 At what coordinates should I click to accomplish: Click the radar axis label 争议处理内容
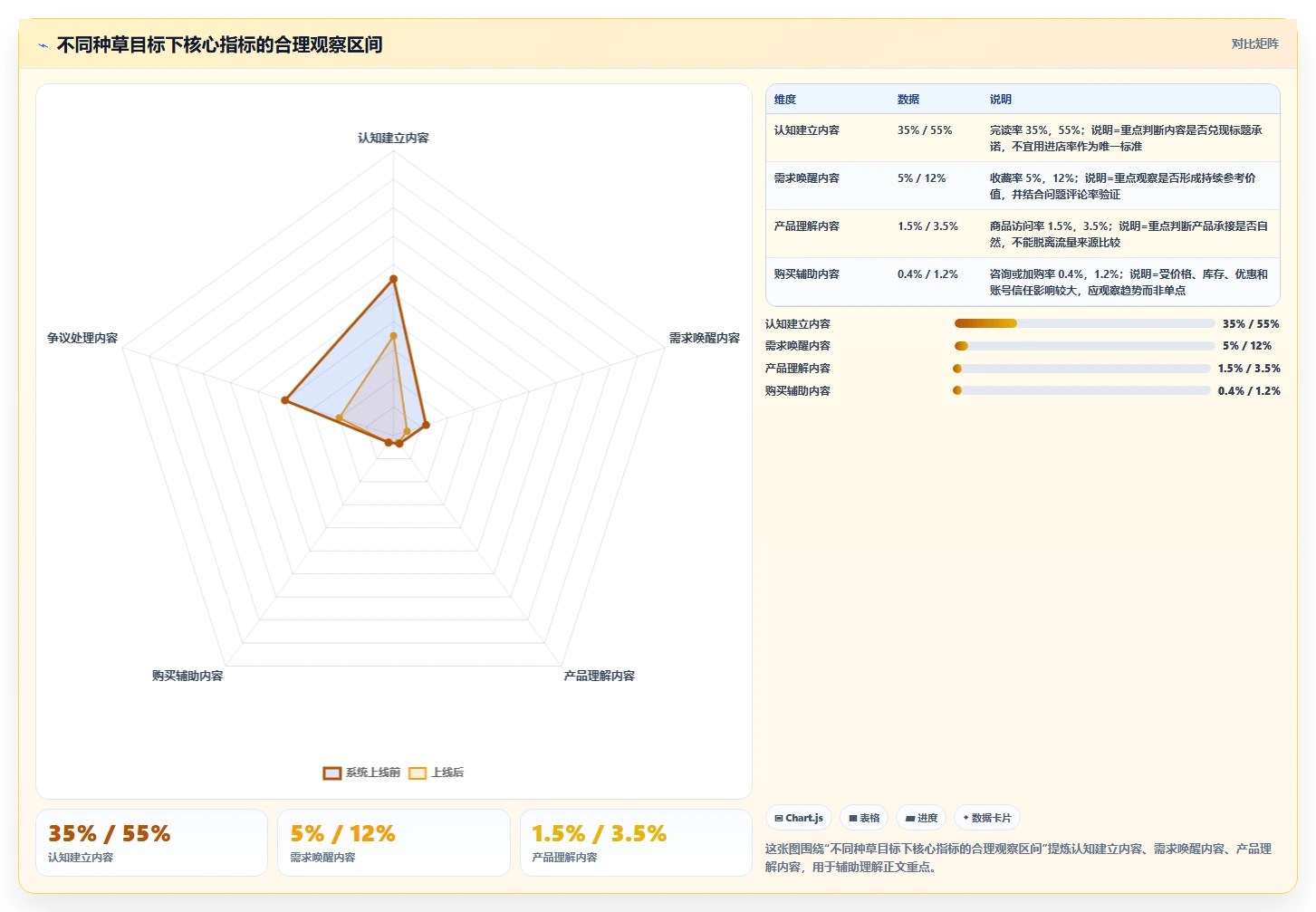(82, 338)
